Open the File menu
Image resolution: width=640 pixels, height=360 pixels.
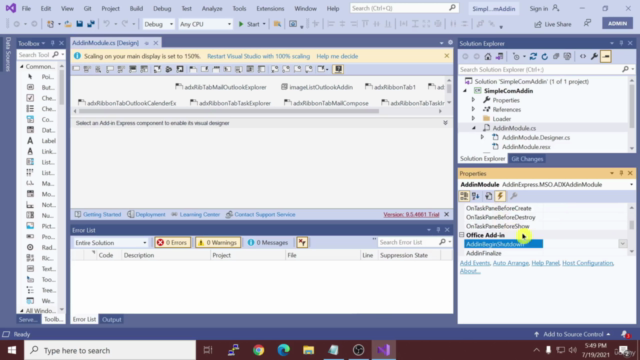point(26,8)
